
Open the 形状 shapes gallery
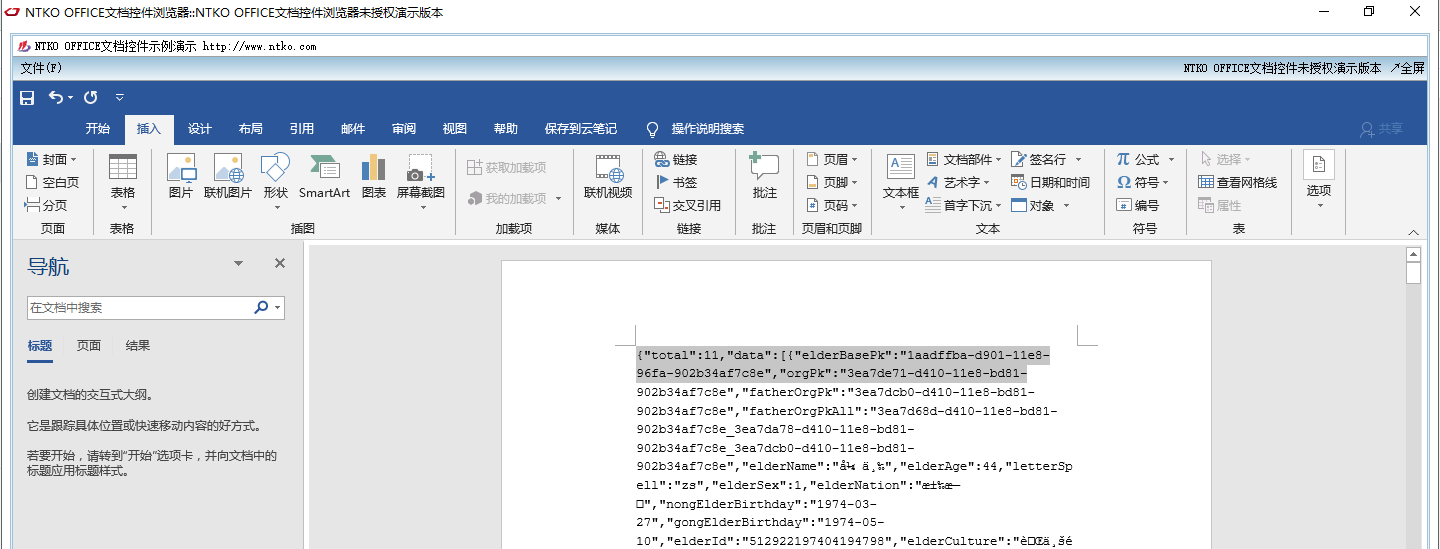[x=275, y=182]
